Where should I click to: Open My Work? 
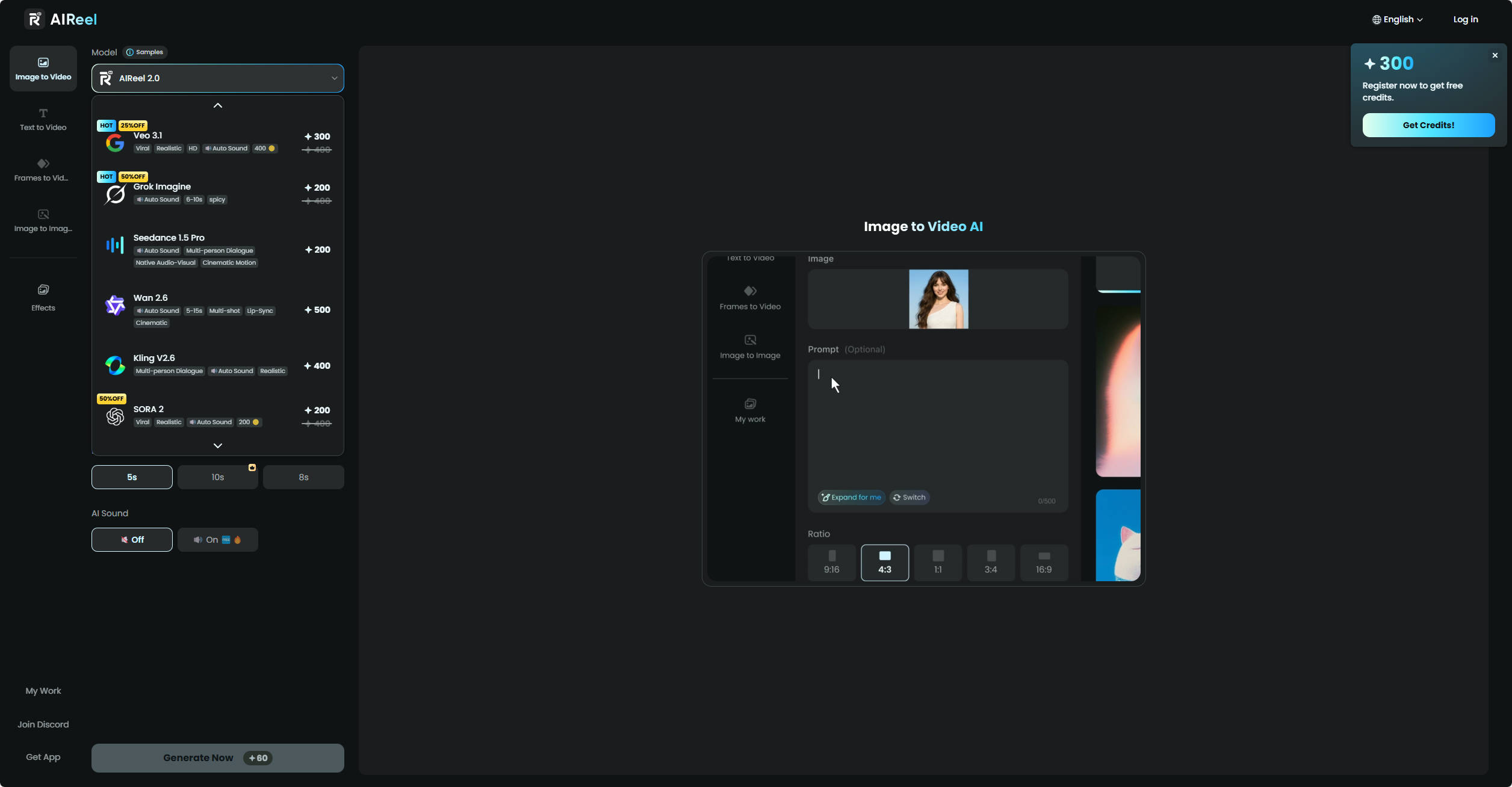pyautogui.click(x=43, y=690)
